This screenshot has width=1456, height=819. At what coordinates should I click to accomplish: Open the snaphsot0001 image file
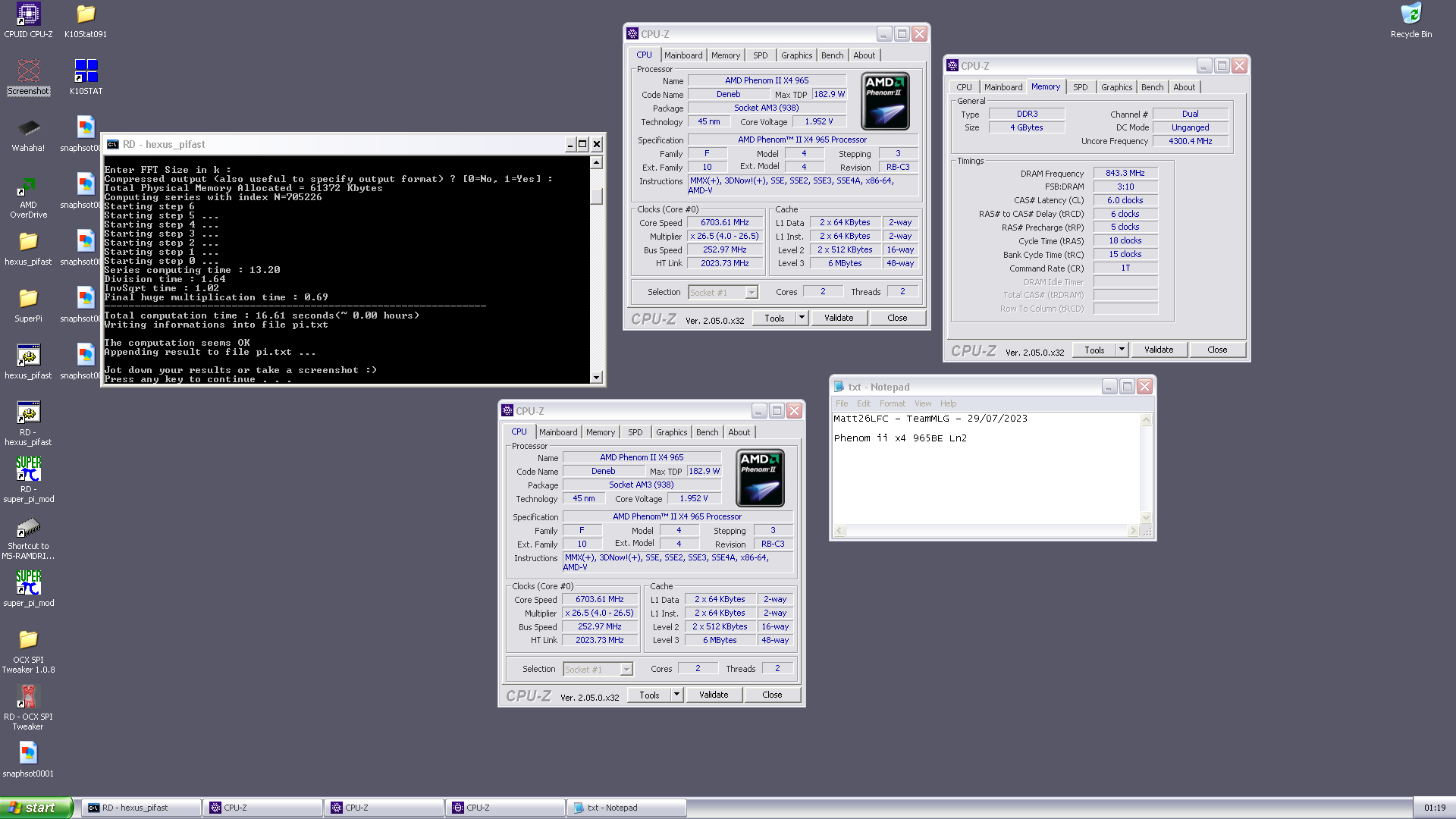[x=28, y=760]
